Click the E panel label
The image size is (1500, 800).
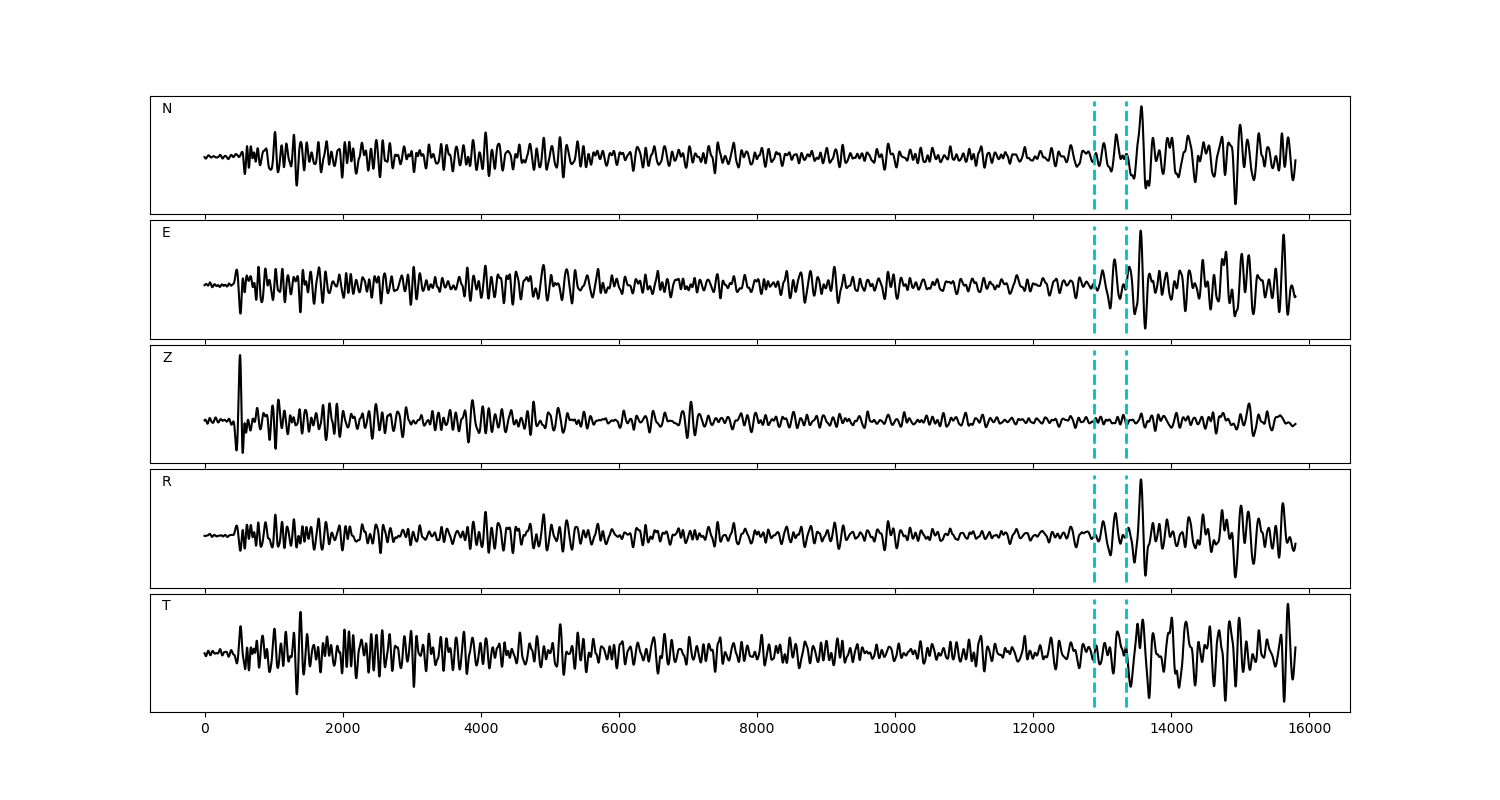pos(166,233)
